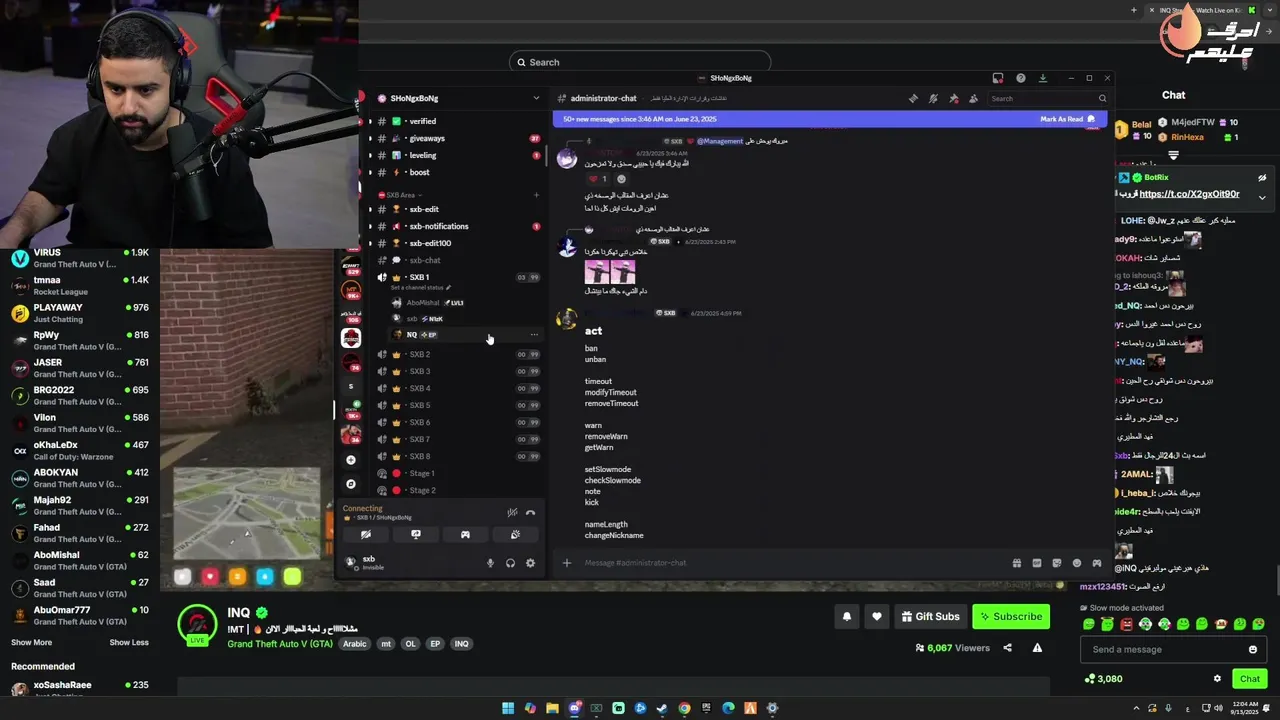1280x720 pixels.
Task: Add a server with plus icon
Action: (350, 460)
